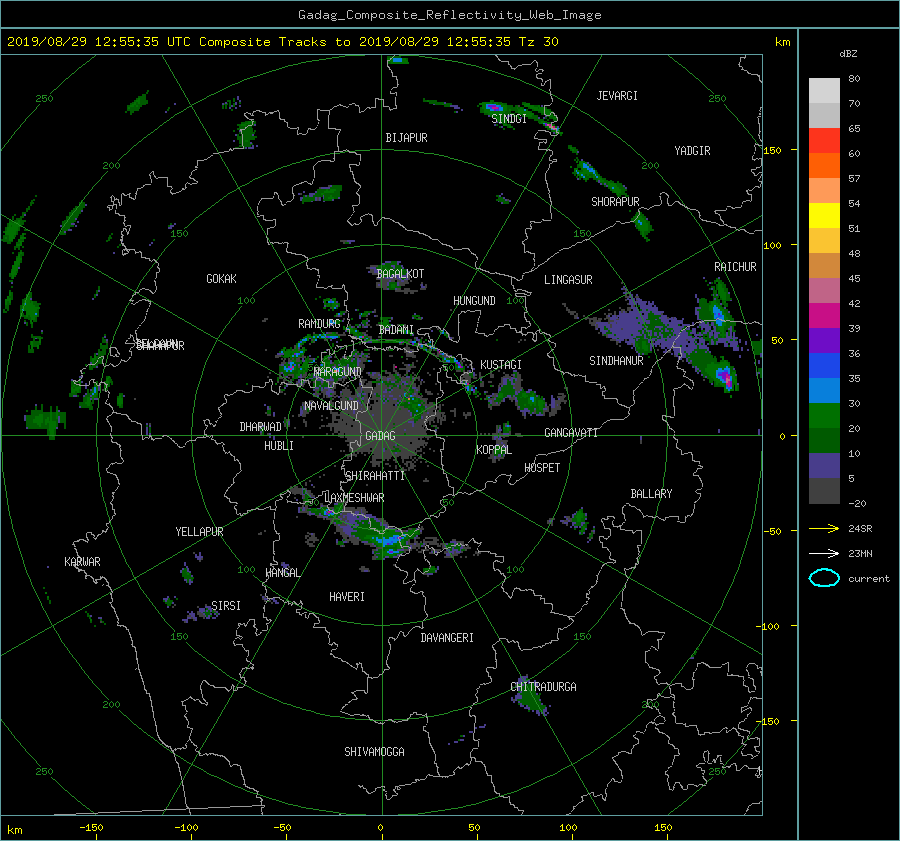Click the HUNGUND label
This screenshot has width=900, height=841.
[x=474, y=301]
